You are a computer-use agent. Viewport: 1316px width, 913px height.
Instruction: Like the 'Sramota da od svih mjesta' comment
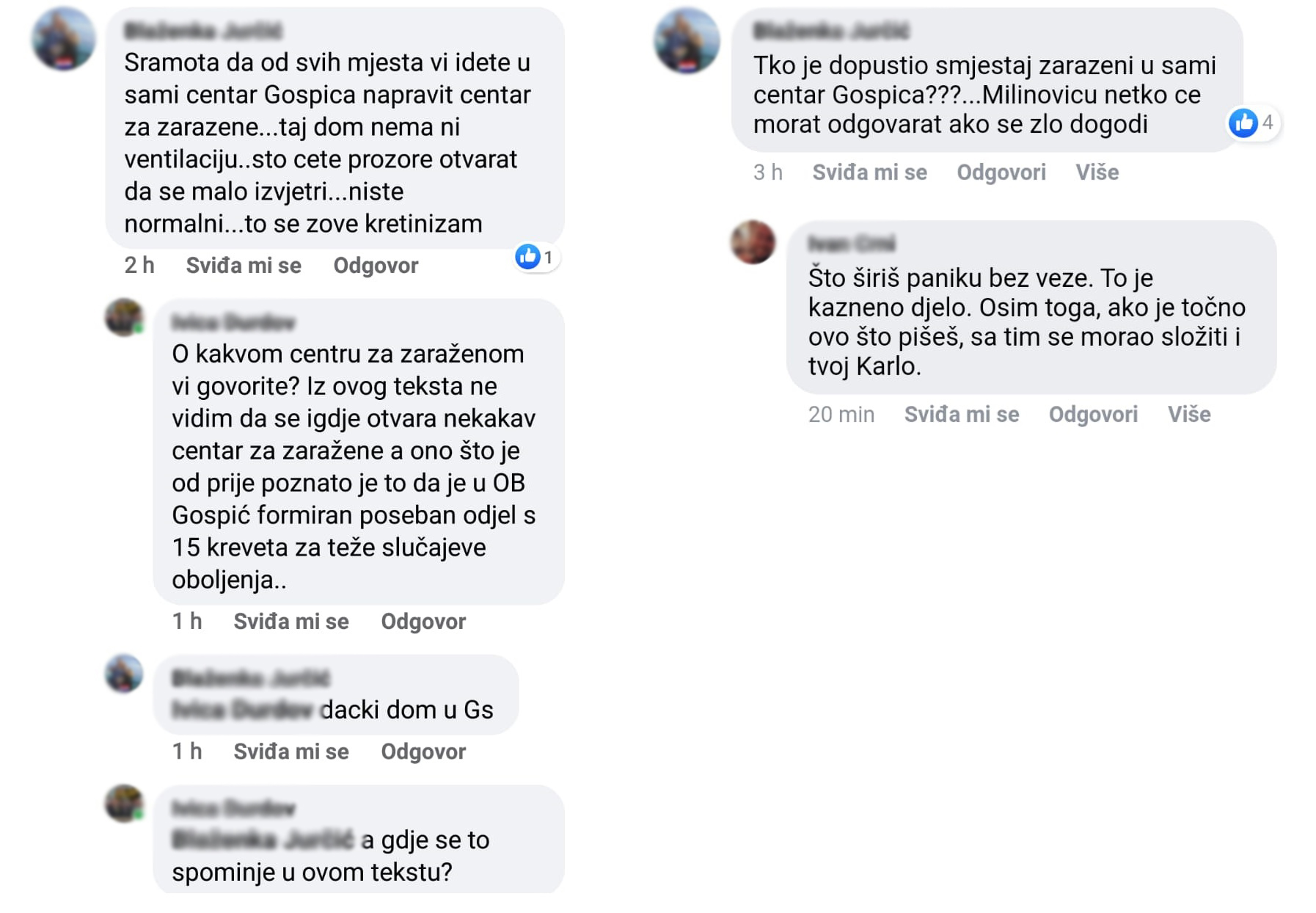coord(244,266)
